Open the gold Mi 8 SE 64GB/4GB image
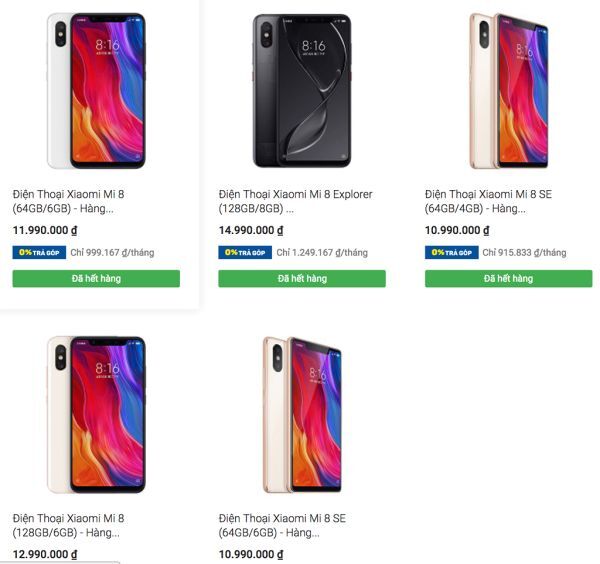 [509, 91]
